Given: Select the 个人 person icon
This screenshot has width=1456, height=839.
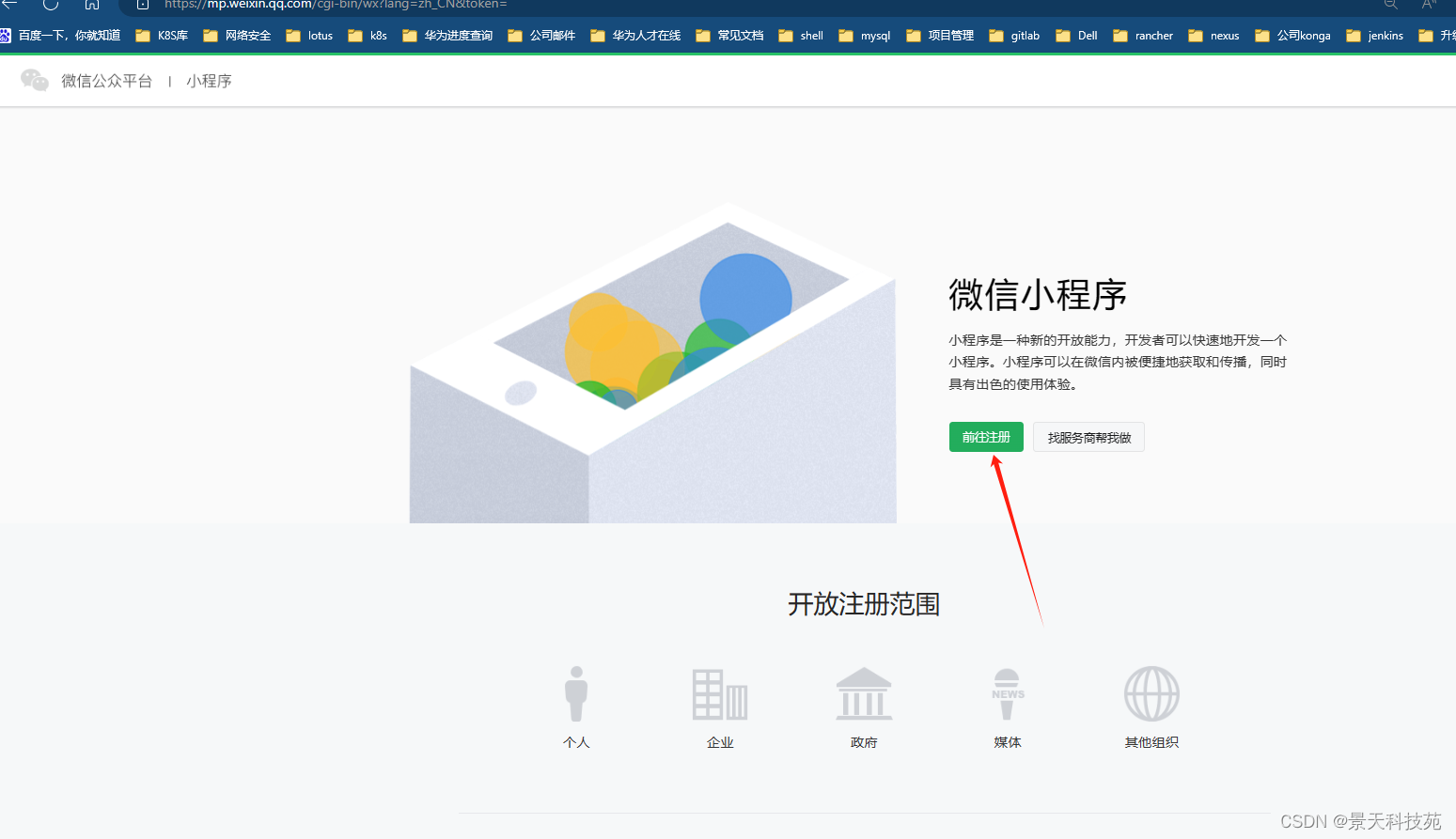Looking at the screenshot, I should point(576,693).
